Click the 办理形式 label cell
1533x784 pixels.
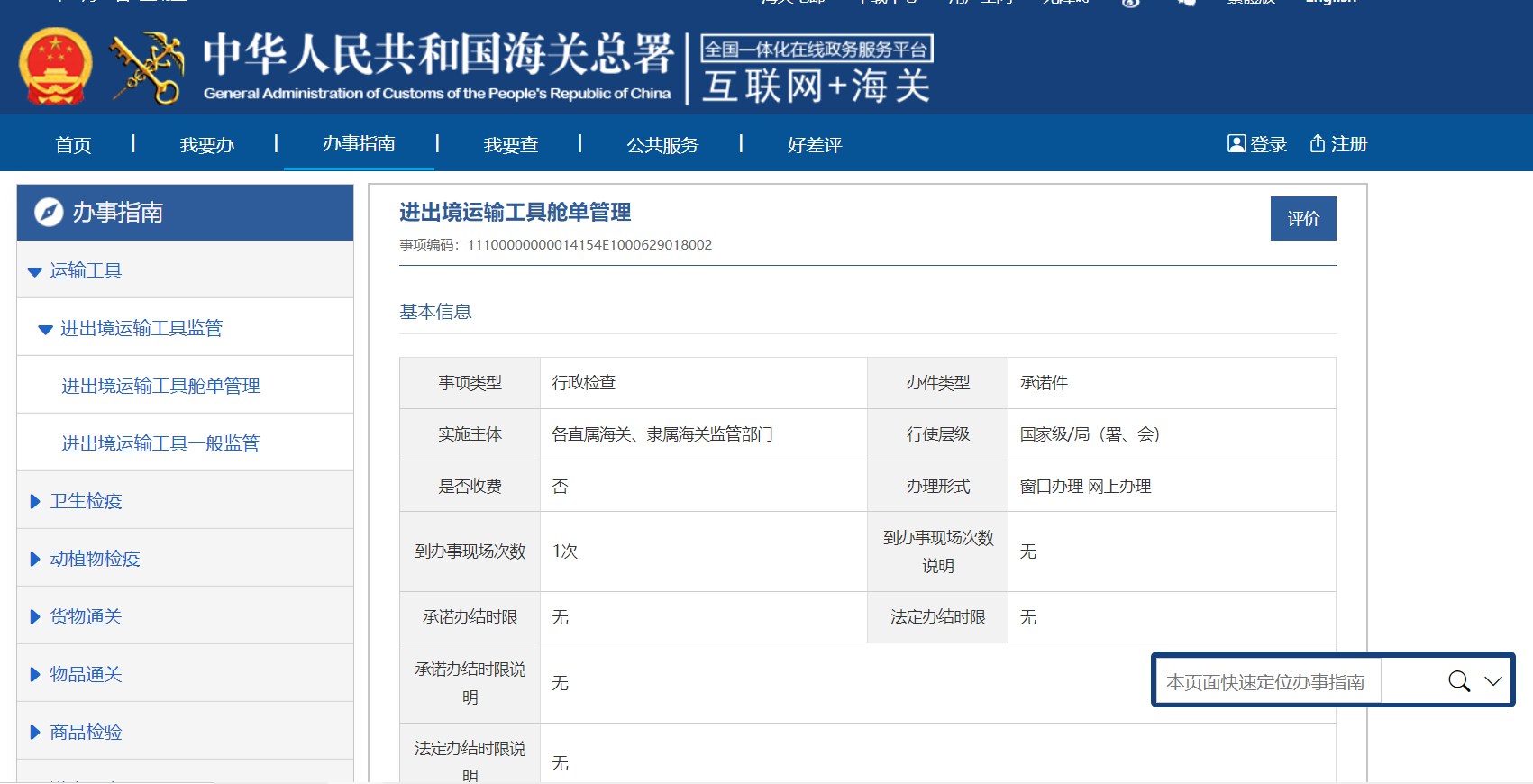[938, 487]
